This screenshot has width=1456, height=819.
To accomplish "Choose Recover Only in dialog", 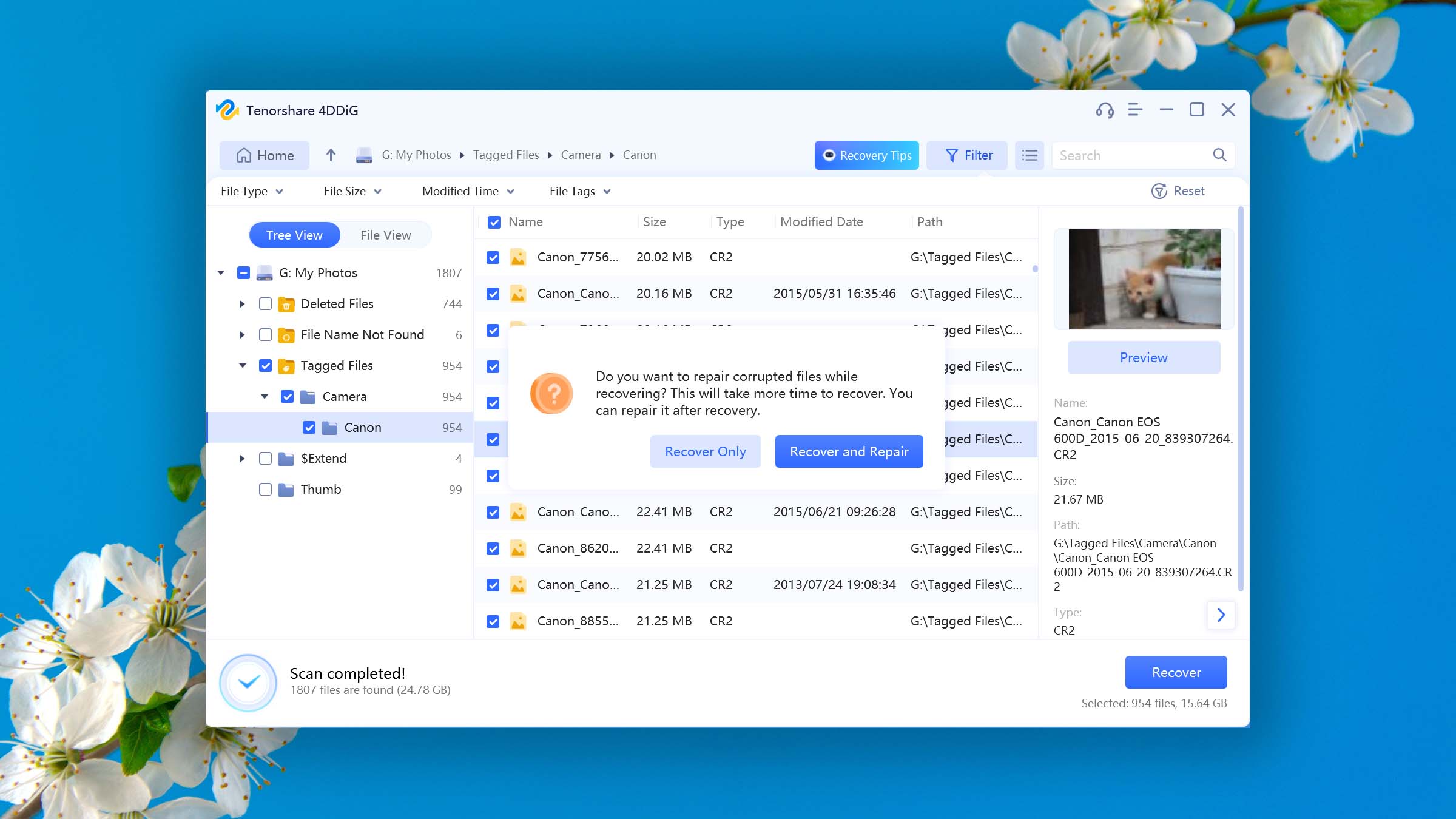I will coord(705,451).
